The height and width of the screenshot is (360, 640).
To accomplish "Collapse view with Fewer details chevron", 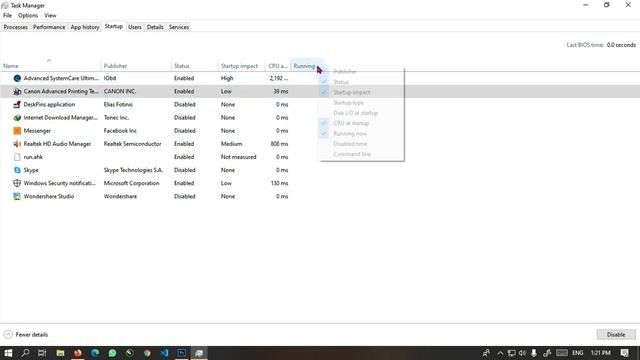I will [8, 335].
